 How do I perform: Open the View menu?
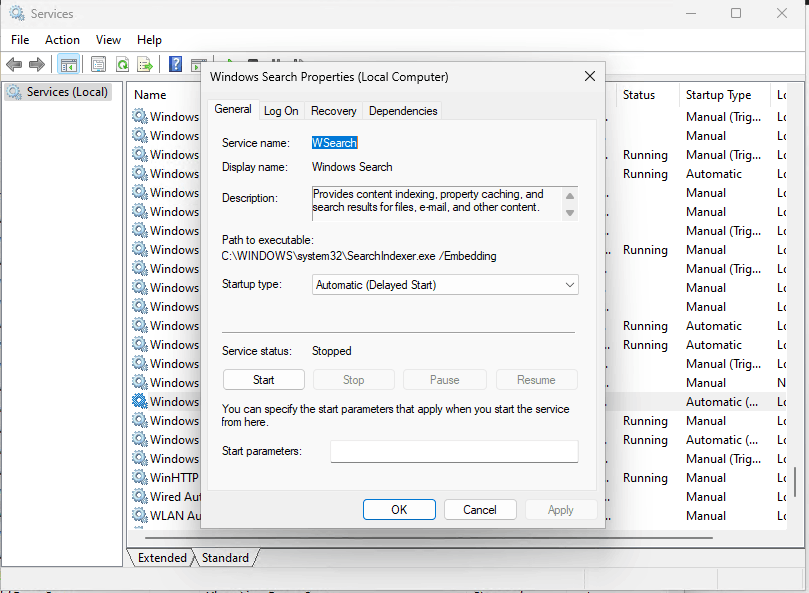(108, 40)
